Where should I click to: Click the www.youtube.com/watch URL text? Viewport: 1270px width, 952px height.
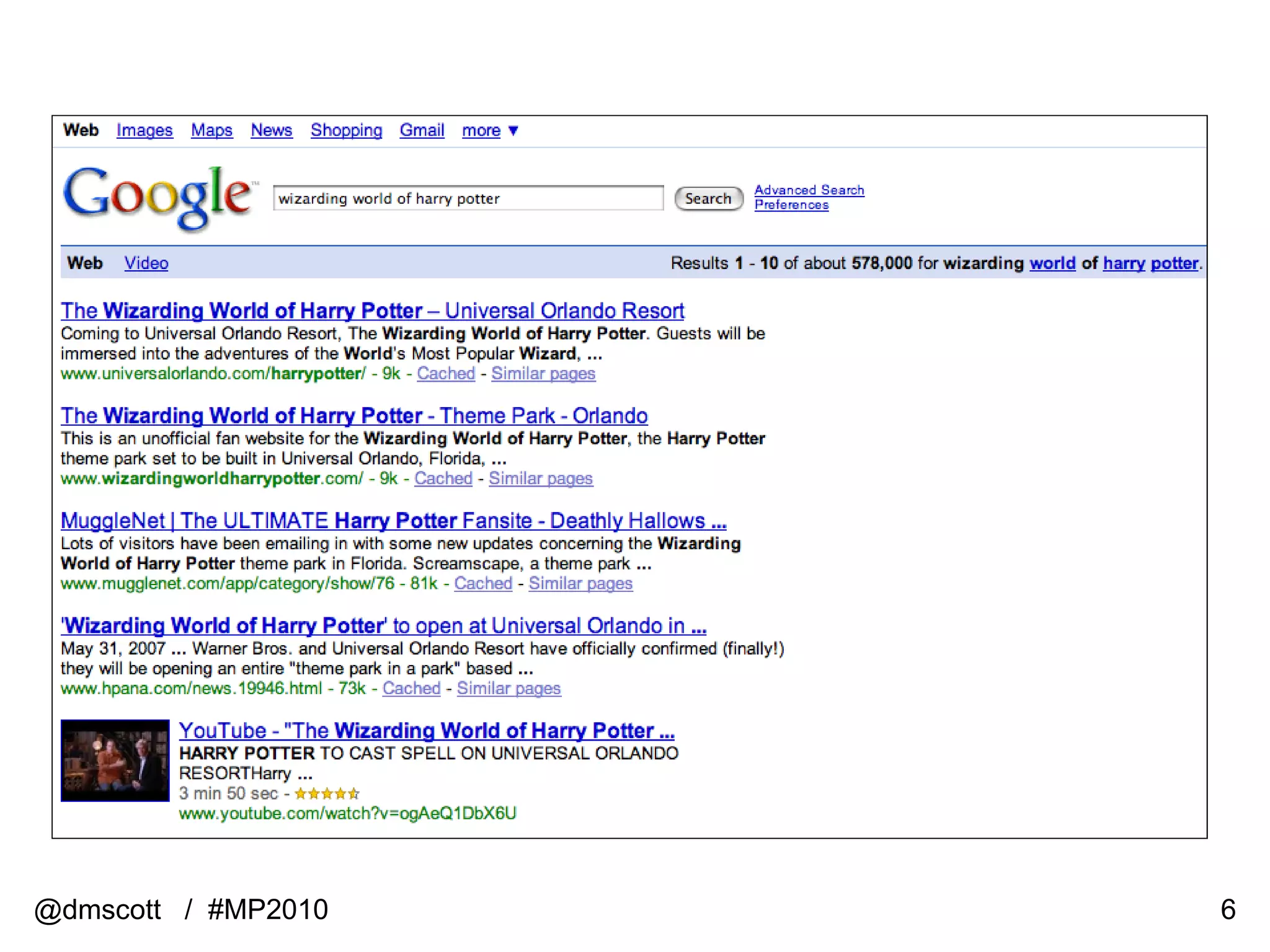point(347,813)
